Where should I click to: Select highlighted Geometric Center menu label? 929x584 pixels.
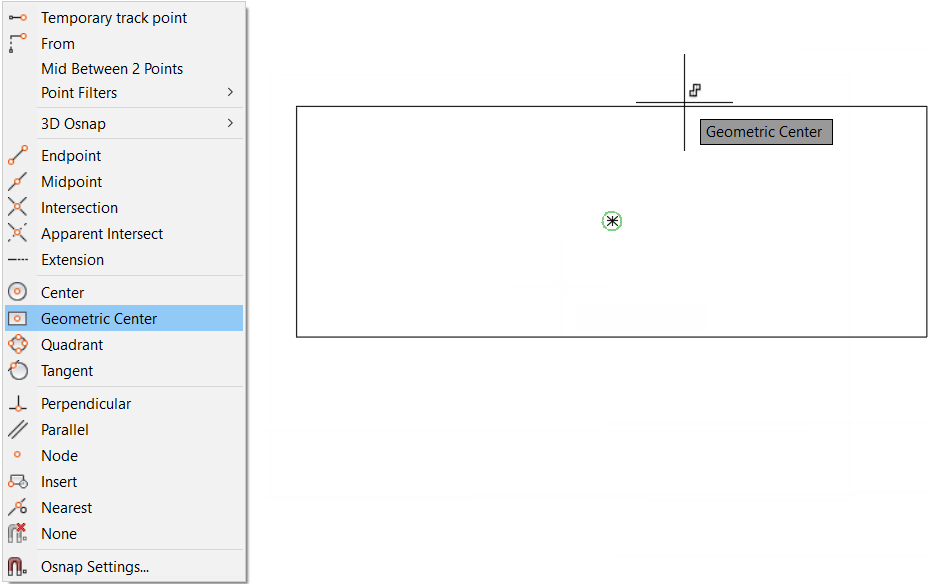[x=99, y=319]
